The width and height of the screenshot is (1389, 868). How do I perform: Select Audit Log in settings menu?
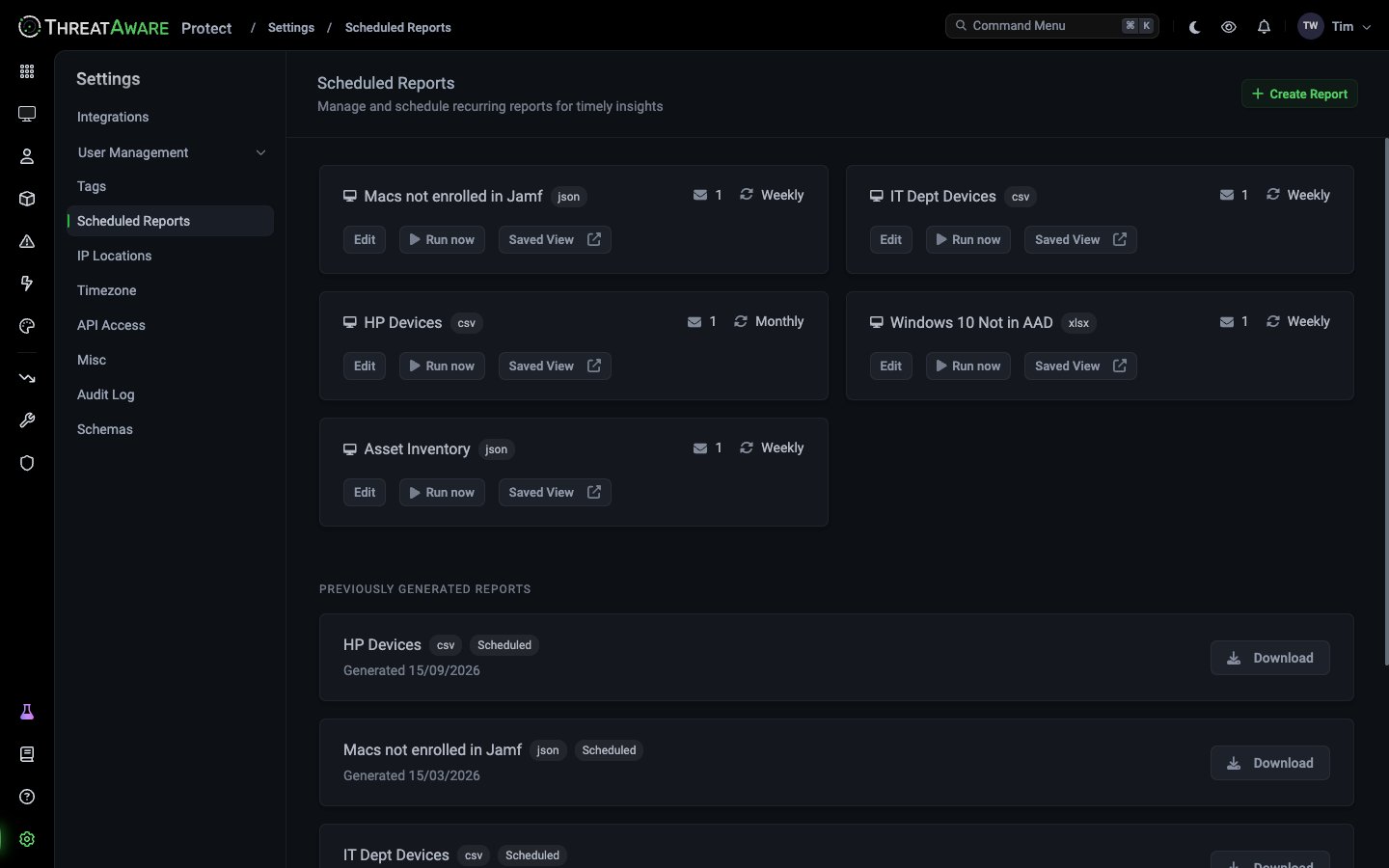[x=105, y=394]
